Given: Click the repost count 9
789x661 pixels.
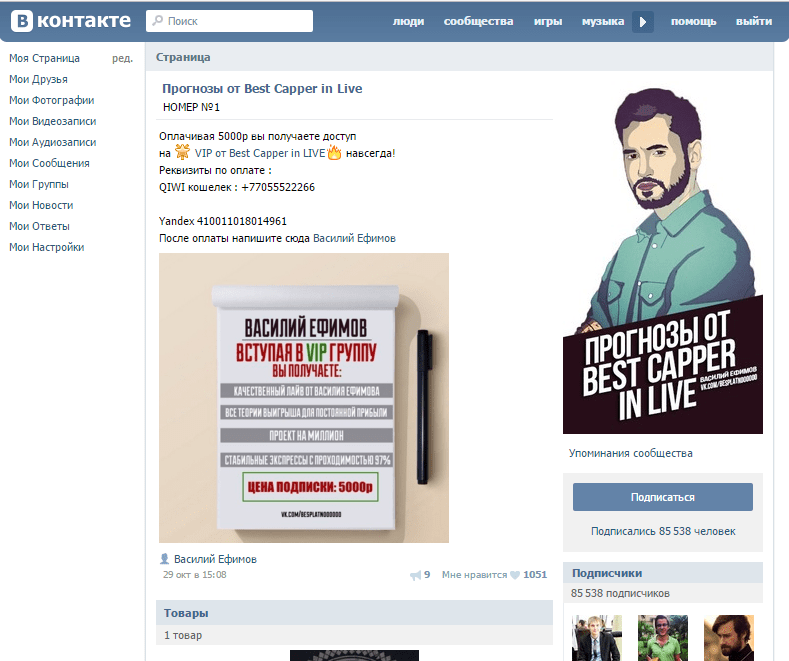Looking at the screenshot, I should point(427,574).
